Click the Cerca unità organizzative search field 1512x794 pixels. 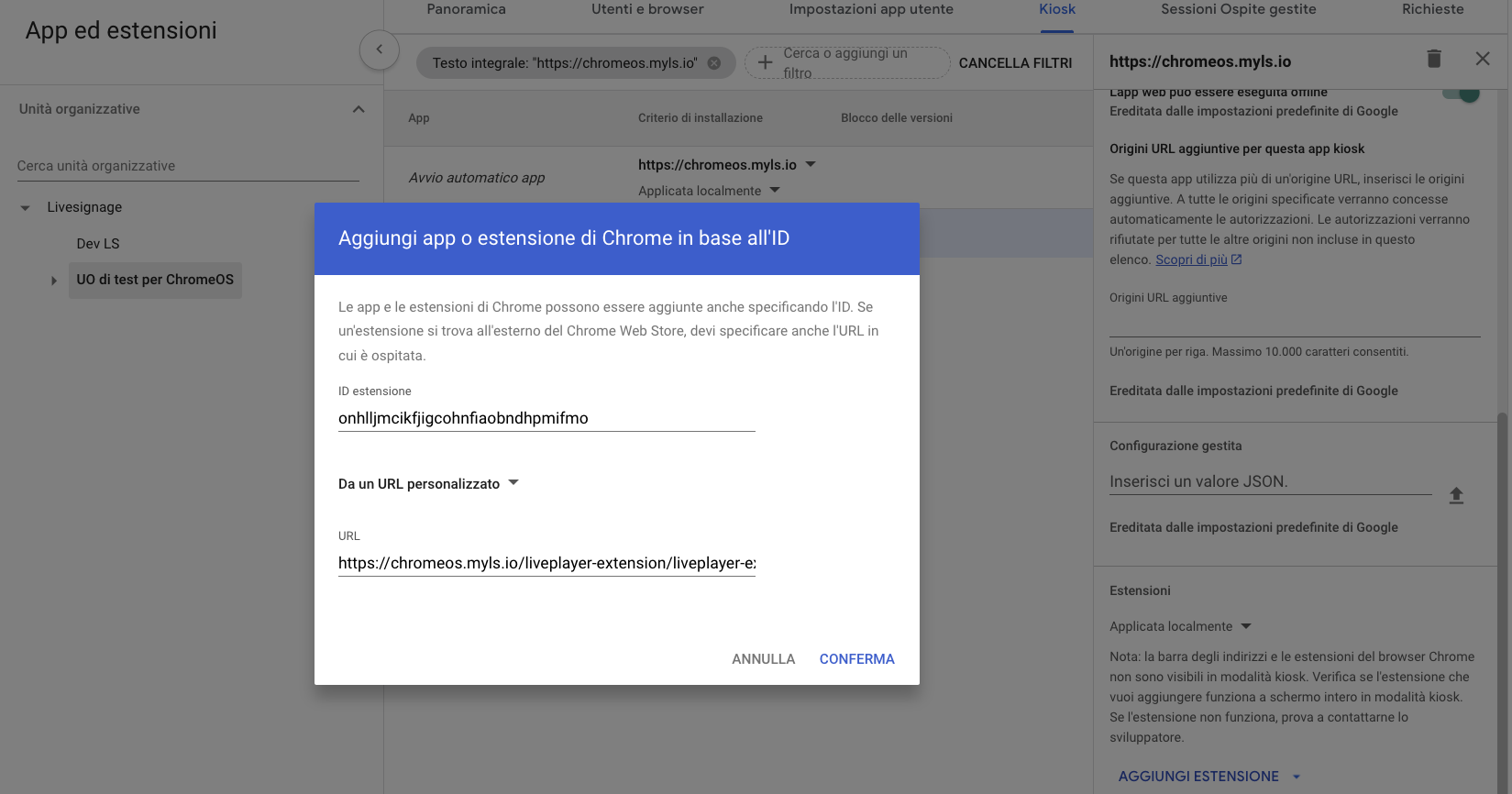click(188, 166)
